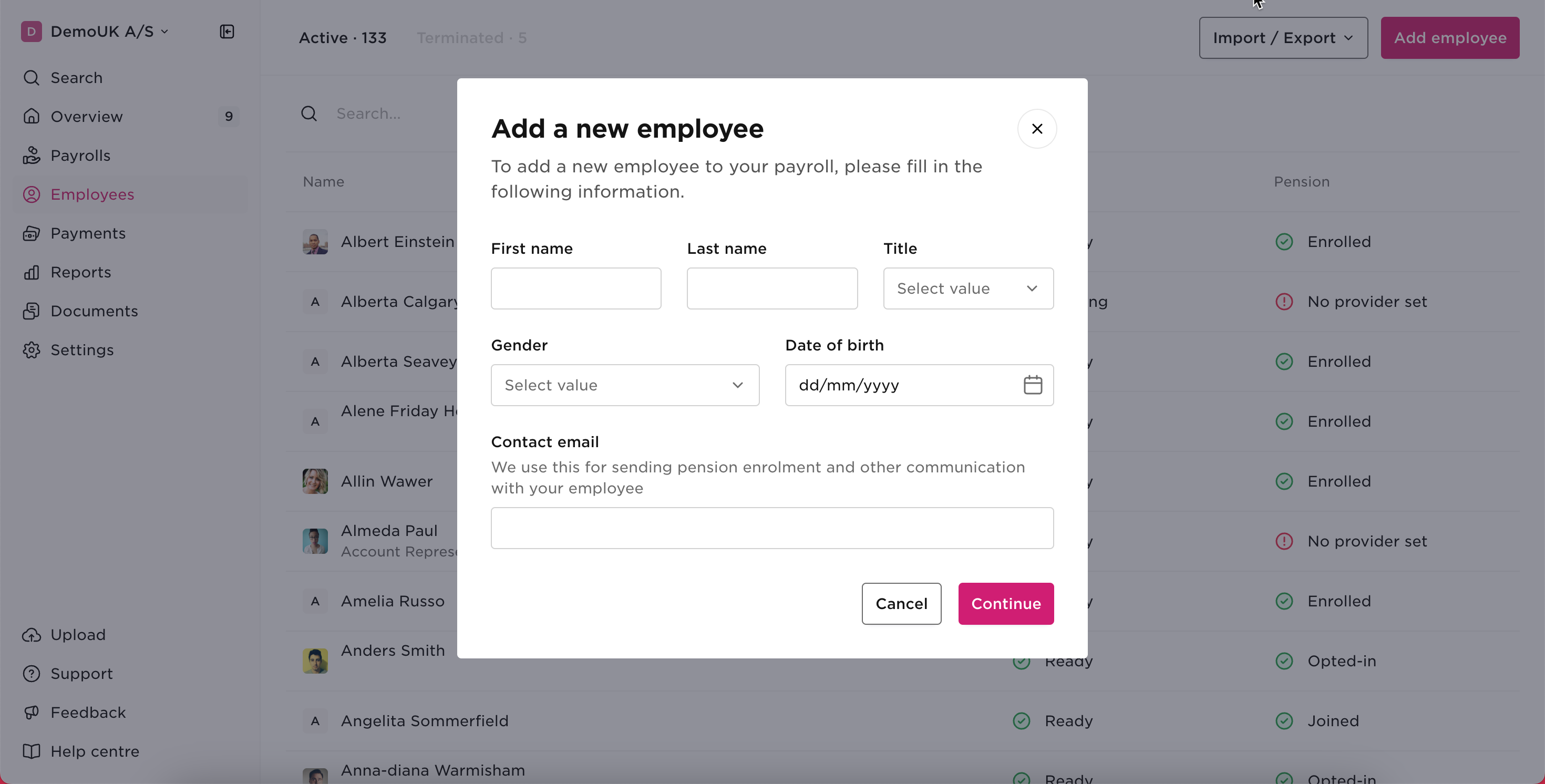Select the Overview home icon
This screenshot has width=1545, height=784.
[31, 116]
